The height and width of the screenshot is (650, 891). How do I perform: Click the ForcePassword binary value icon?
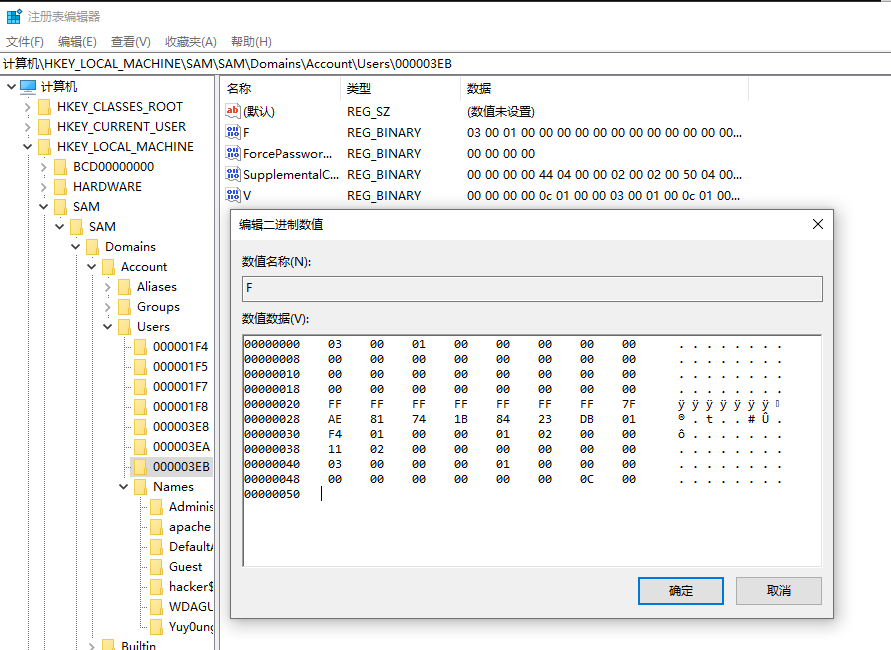pyautogui.click(x=233, y=154)
